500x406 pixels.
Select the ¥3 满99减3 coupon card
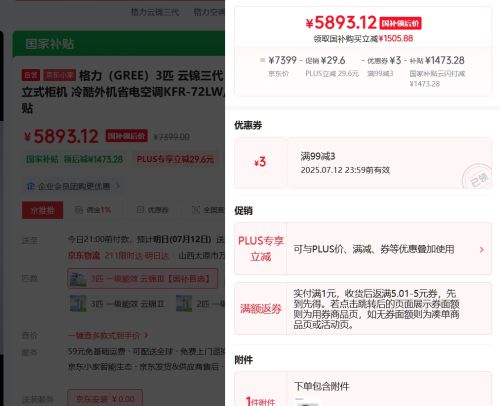363,163
